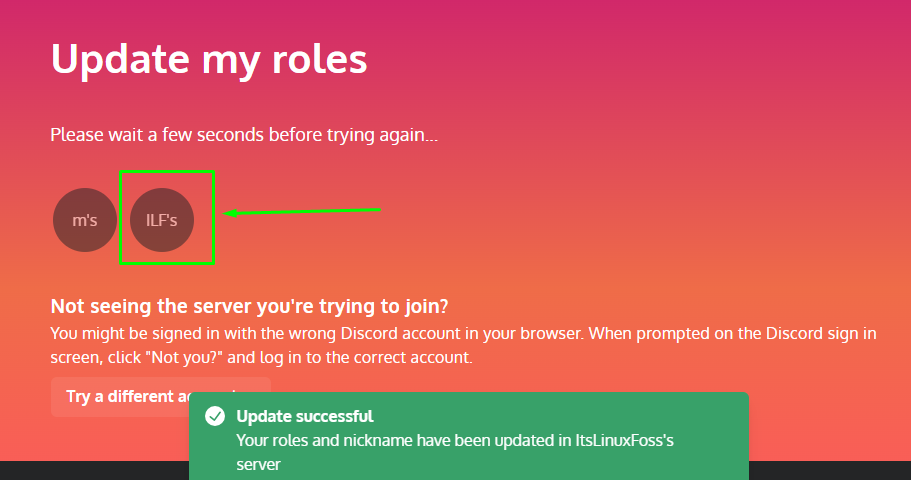
Task: Click the Update successful notification title
Action: click(304, 416)
